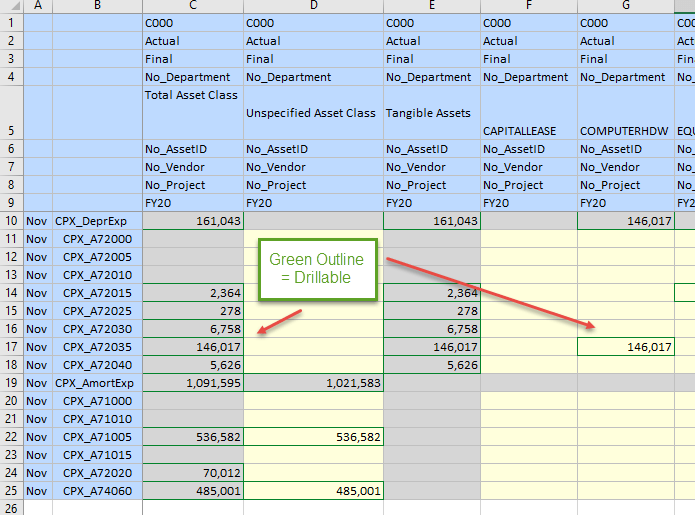Select column G header
Image resolution: width=695 pixels, height=515 pixels.
[x=626, y=6]
